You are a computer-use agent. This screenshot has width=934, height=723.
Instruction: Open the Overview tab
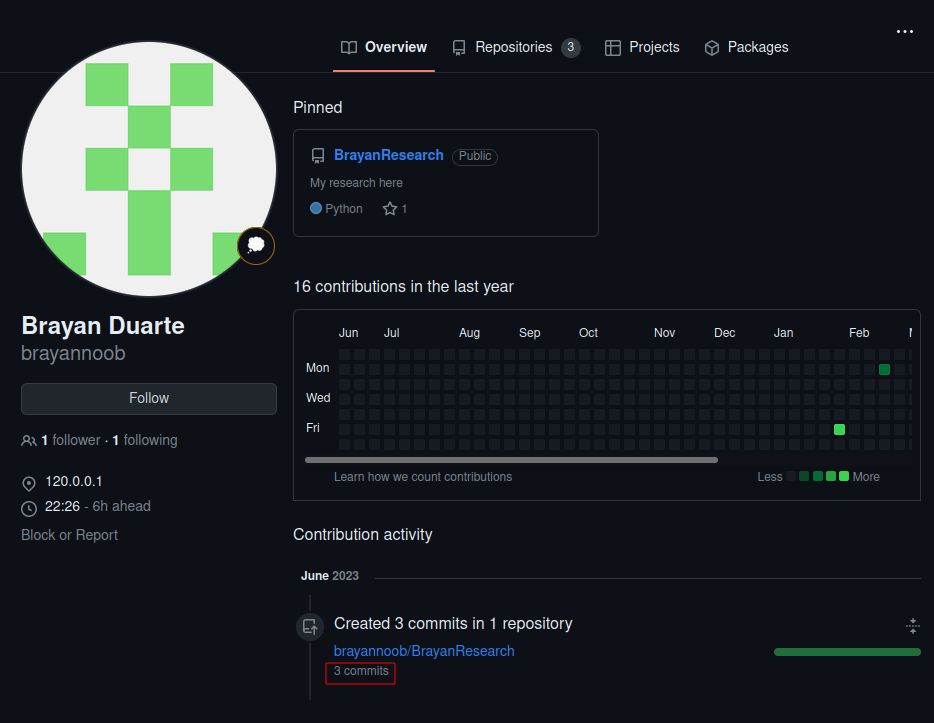click(x=384, y=48)
